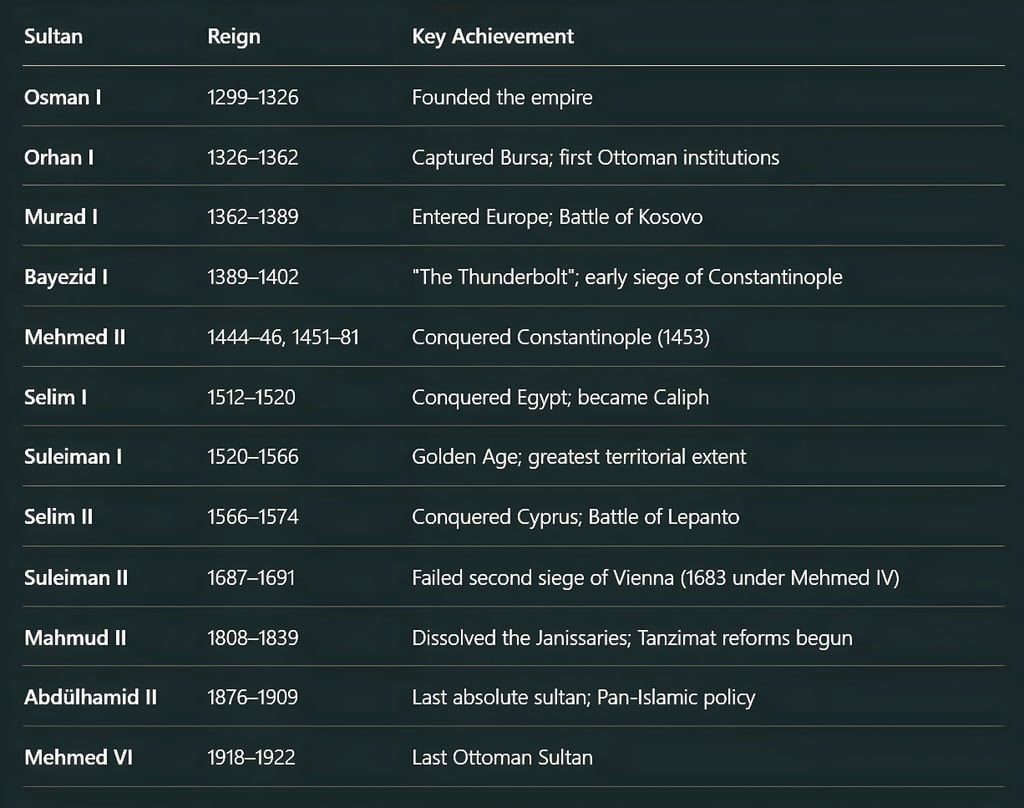Click the Battle of Lepanto achievement cell
The image size is (1024, 808).
click(575, 517)
